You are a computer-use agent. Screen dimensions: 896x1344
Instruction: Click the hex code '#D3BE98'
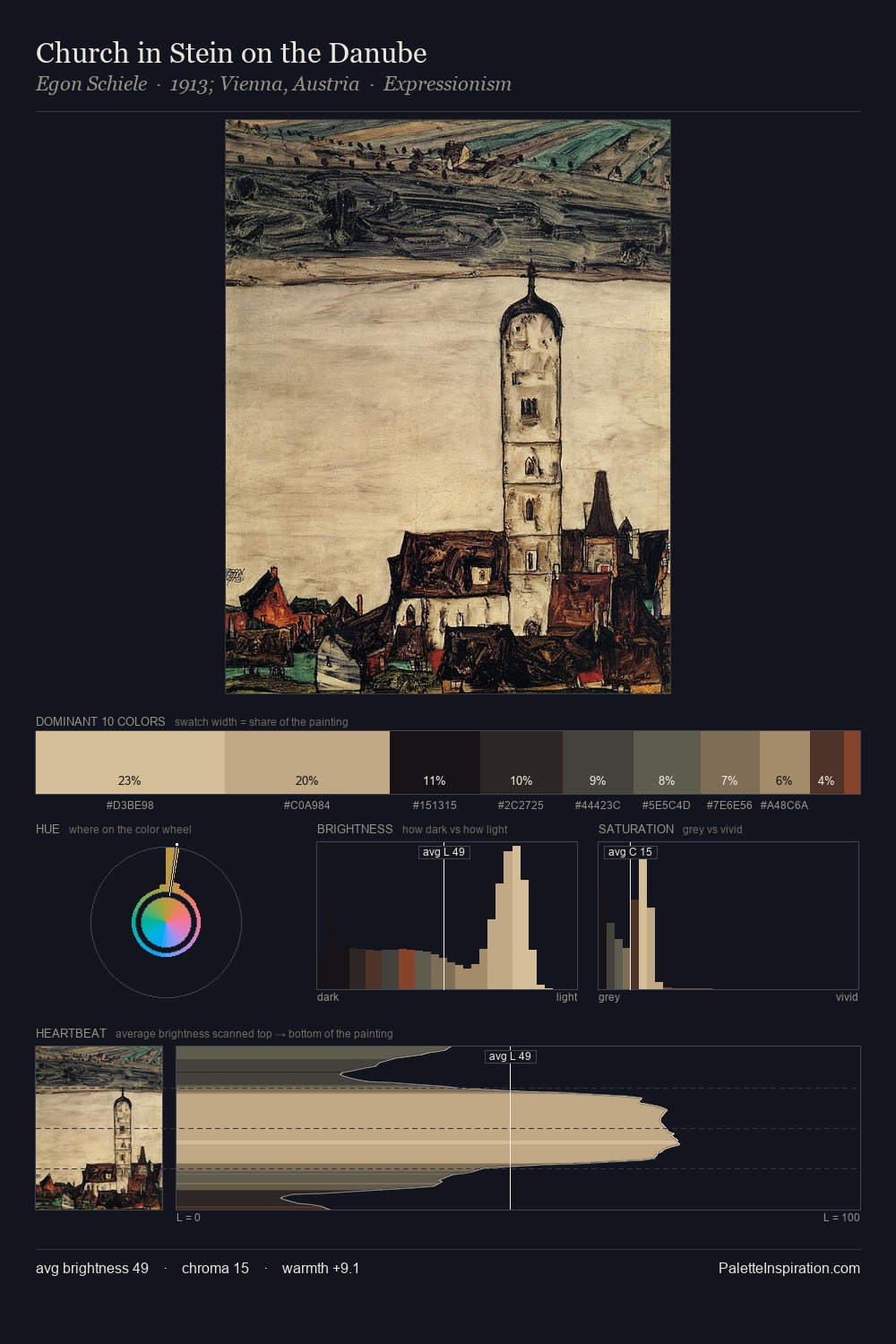pyautogui.click(x=130, y=806)
